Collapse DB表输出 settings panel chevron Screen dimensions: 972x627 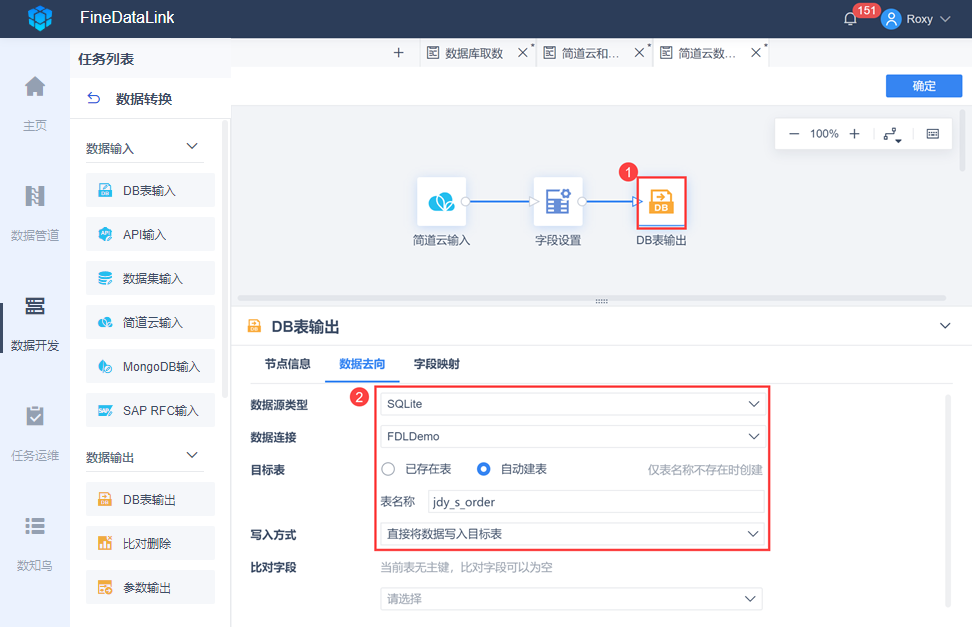(x=945, y=326)
